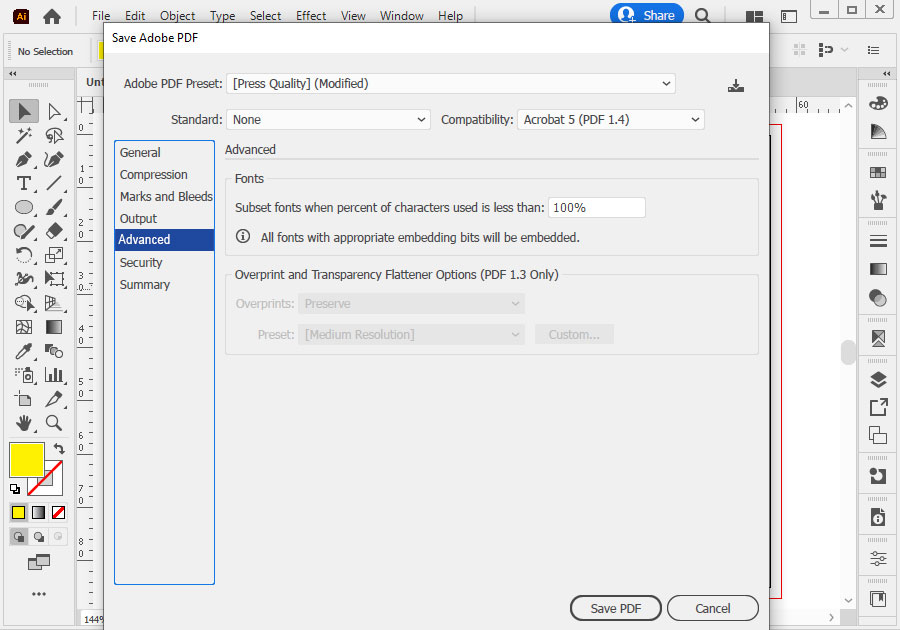Open the Compatibility dropdown

click(x=611, y=119)
